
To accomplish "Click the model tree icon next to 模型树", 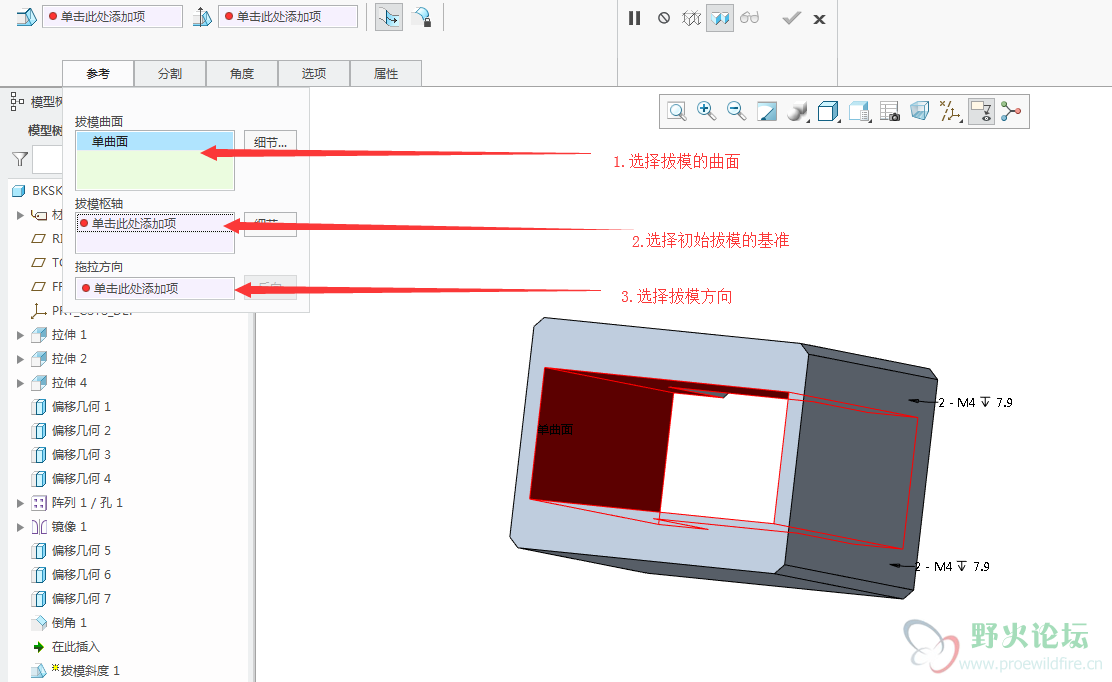I will [17, 101].
